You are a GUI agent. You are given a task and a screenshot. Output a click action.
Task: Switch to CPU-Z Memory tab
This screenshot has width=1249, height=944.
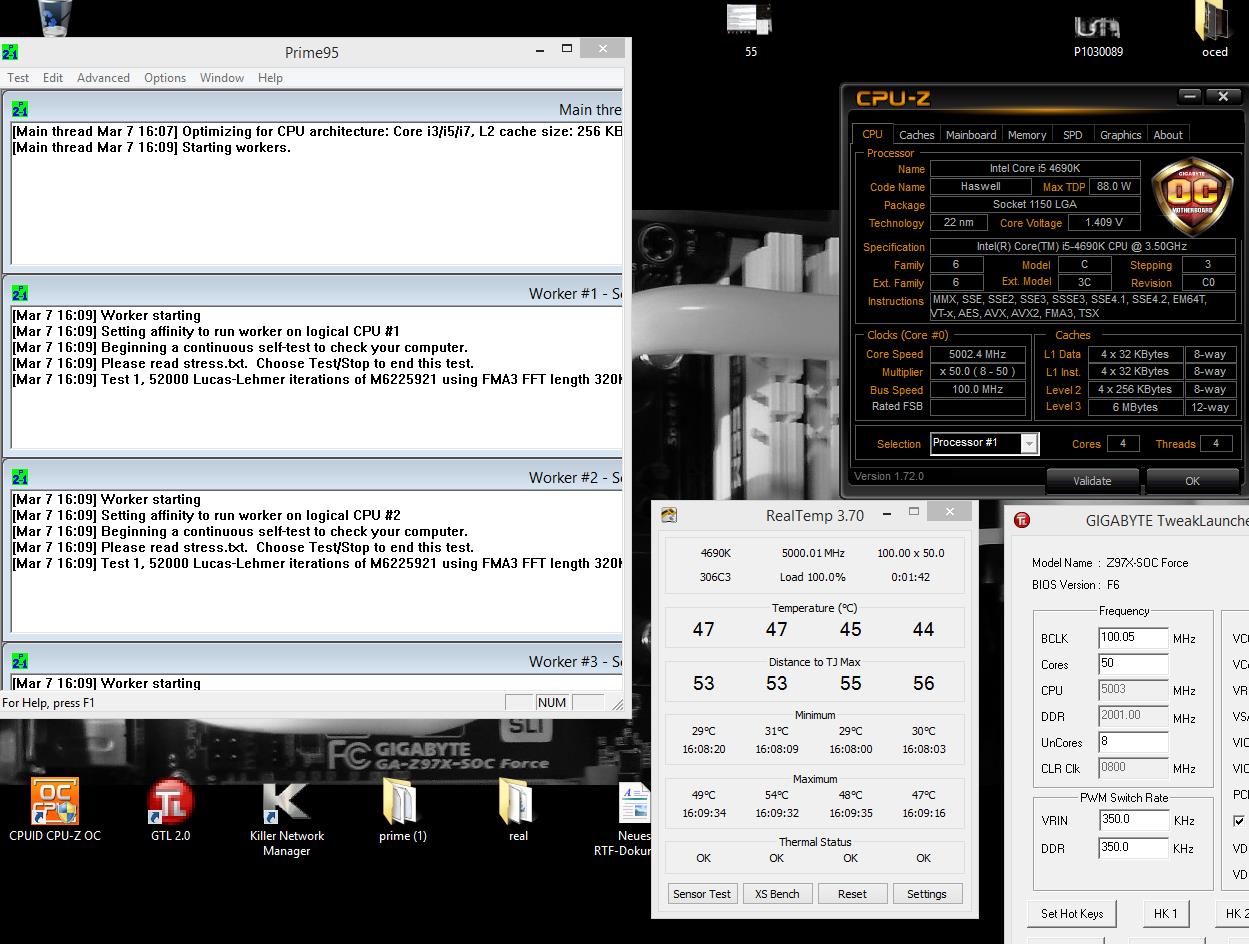pyautogui.click(x=1027, y=135)
